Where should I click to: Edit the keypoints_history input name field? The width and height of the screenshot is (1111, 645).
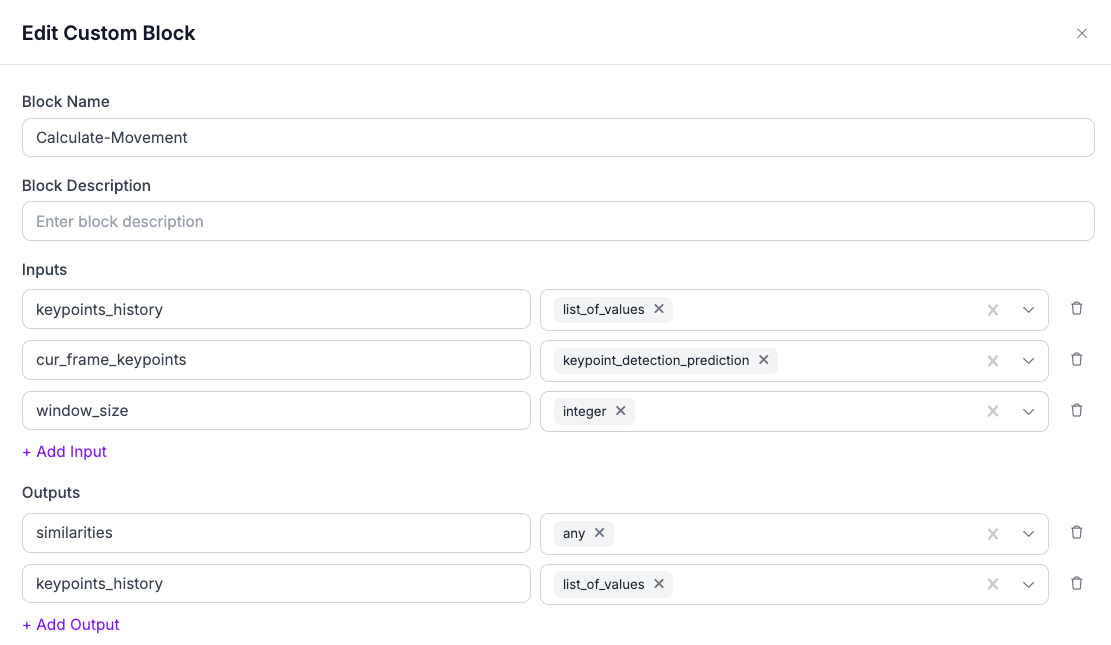pyautogui.click(x=276, y=309)
